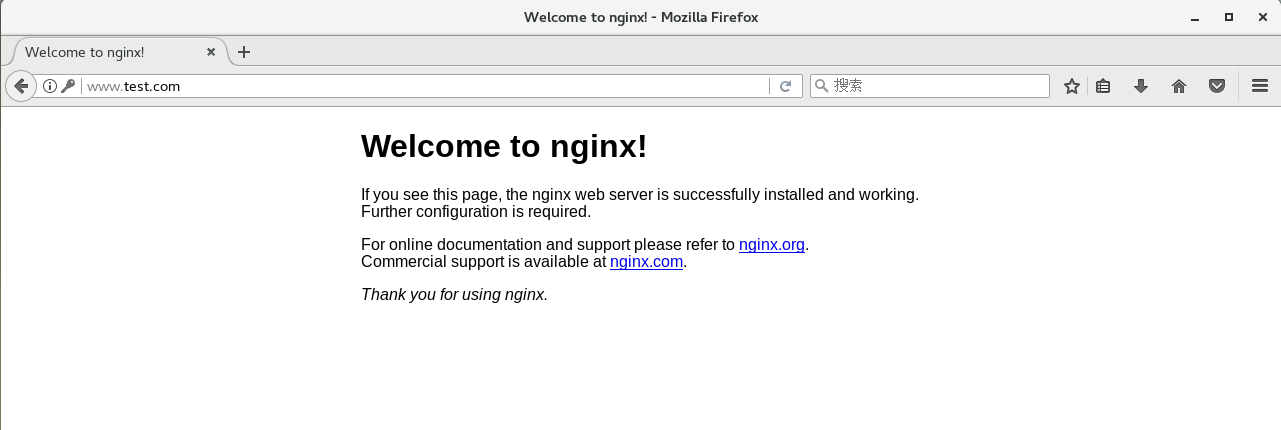This screenshot has width=1281, height=430.
Task: Reload the page with the refresh icon
Action: (786, 86)
